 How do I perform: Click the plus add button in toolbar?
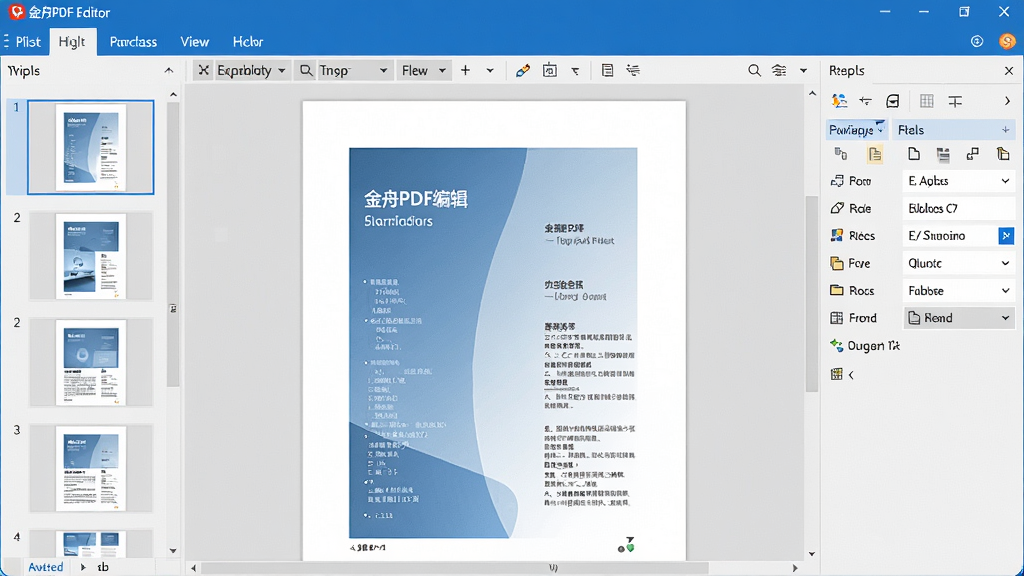466,70
